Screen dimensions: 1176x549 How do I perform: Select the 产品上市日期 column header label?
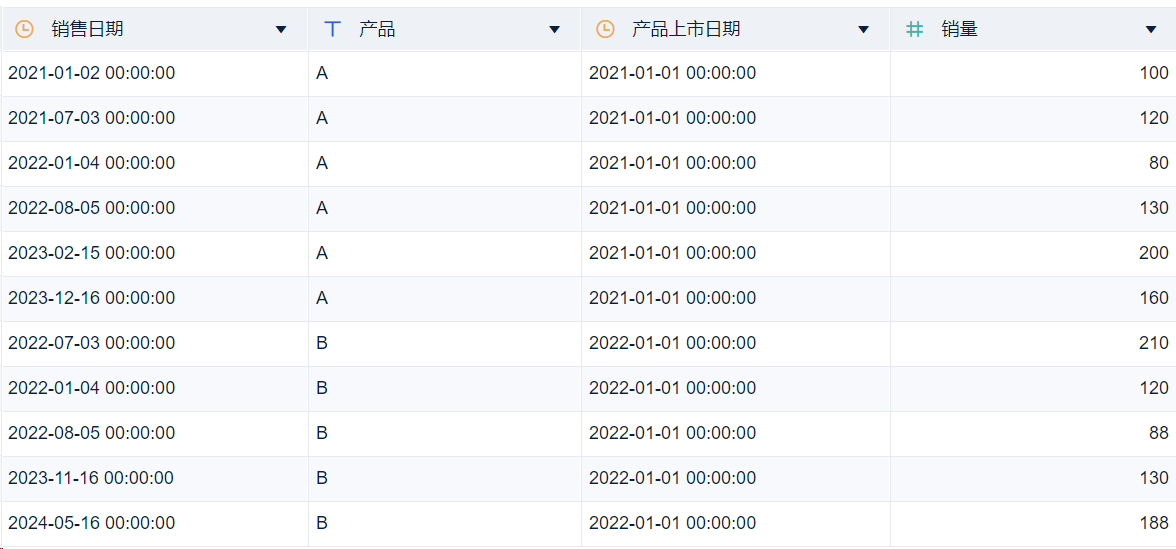[686, 30]
